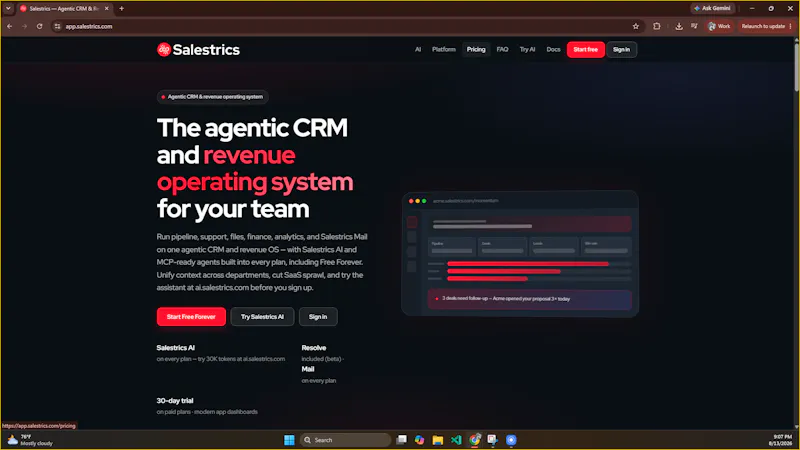Switch to Chrome in the taskbar

[475, 440]
